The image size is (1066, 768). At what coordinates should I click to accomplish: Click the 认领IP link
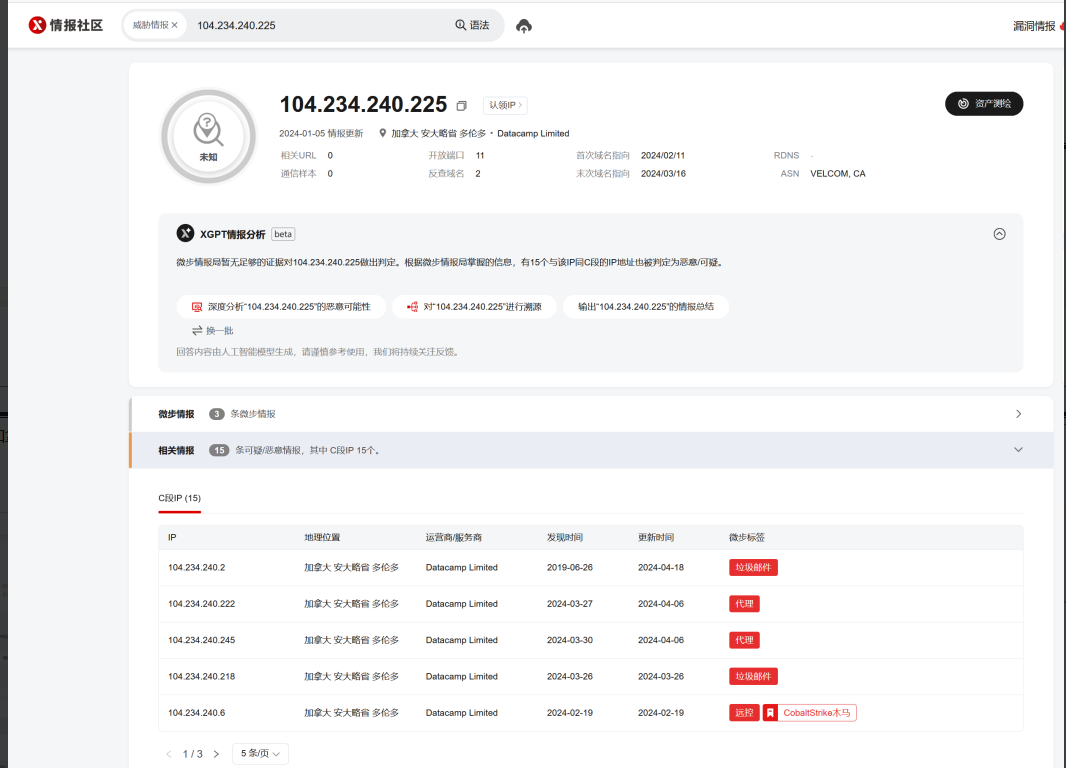point(505,105)
